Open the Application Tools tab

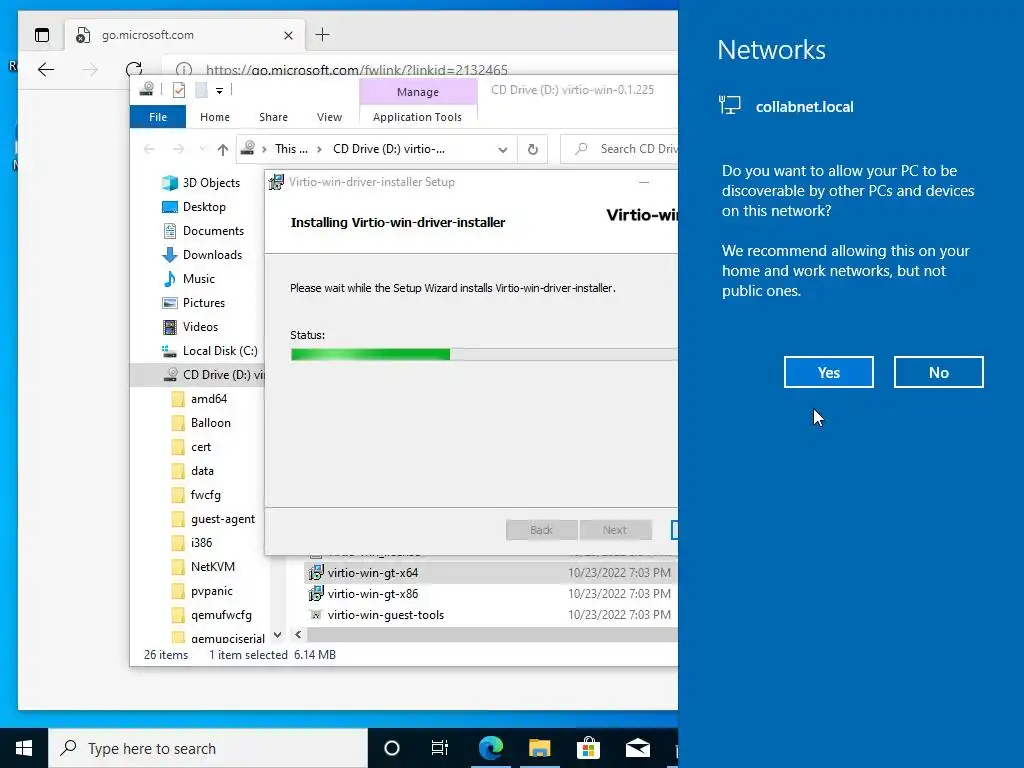pyautogui.click(x=417, y=117)
